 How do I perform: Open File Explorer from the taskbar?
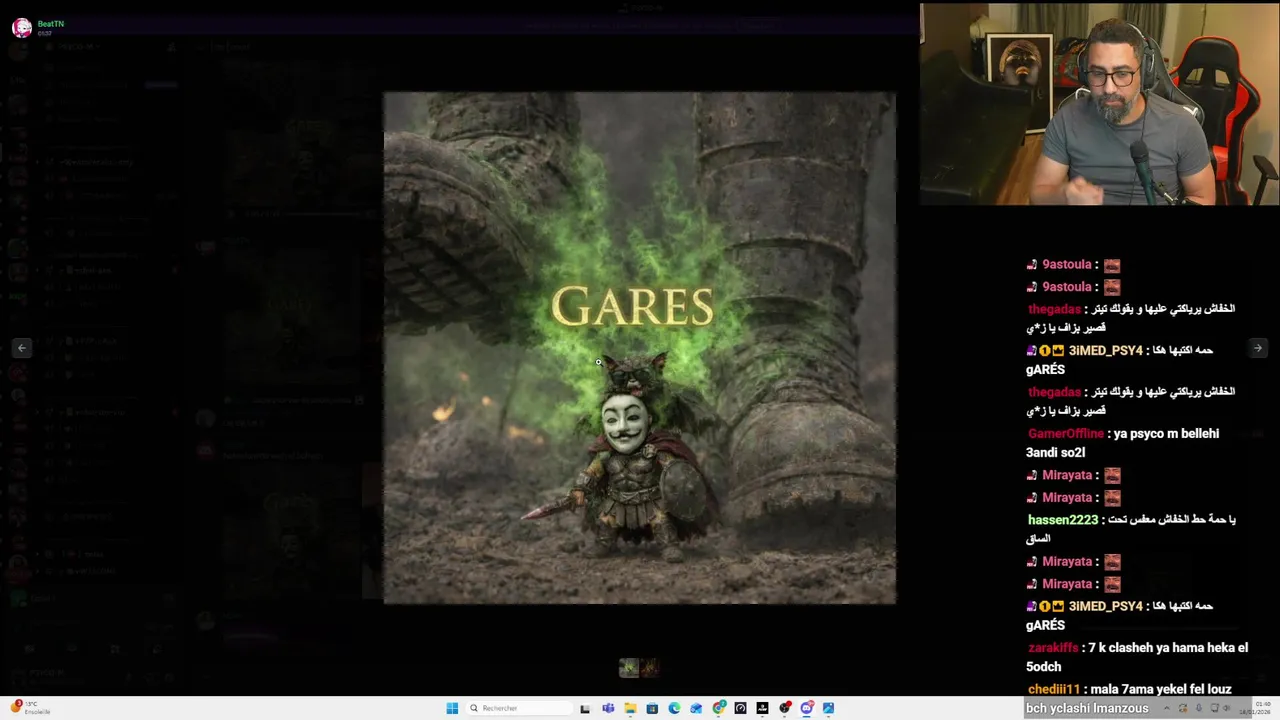click(630, 708)
